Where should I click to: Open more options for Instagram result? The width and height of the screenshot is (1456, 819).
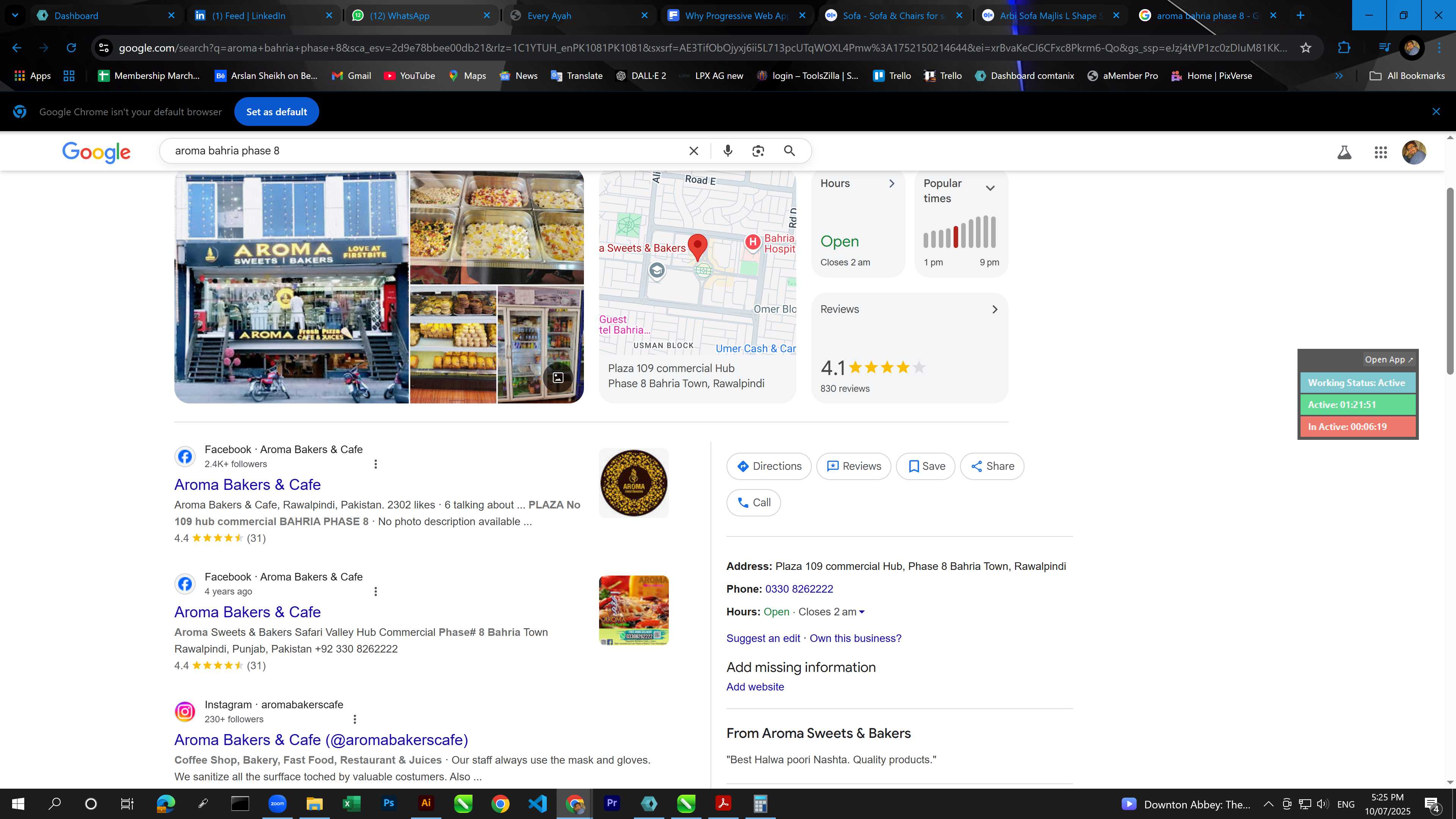click(x=355, y=720)
